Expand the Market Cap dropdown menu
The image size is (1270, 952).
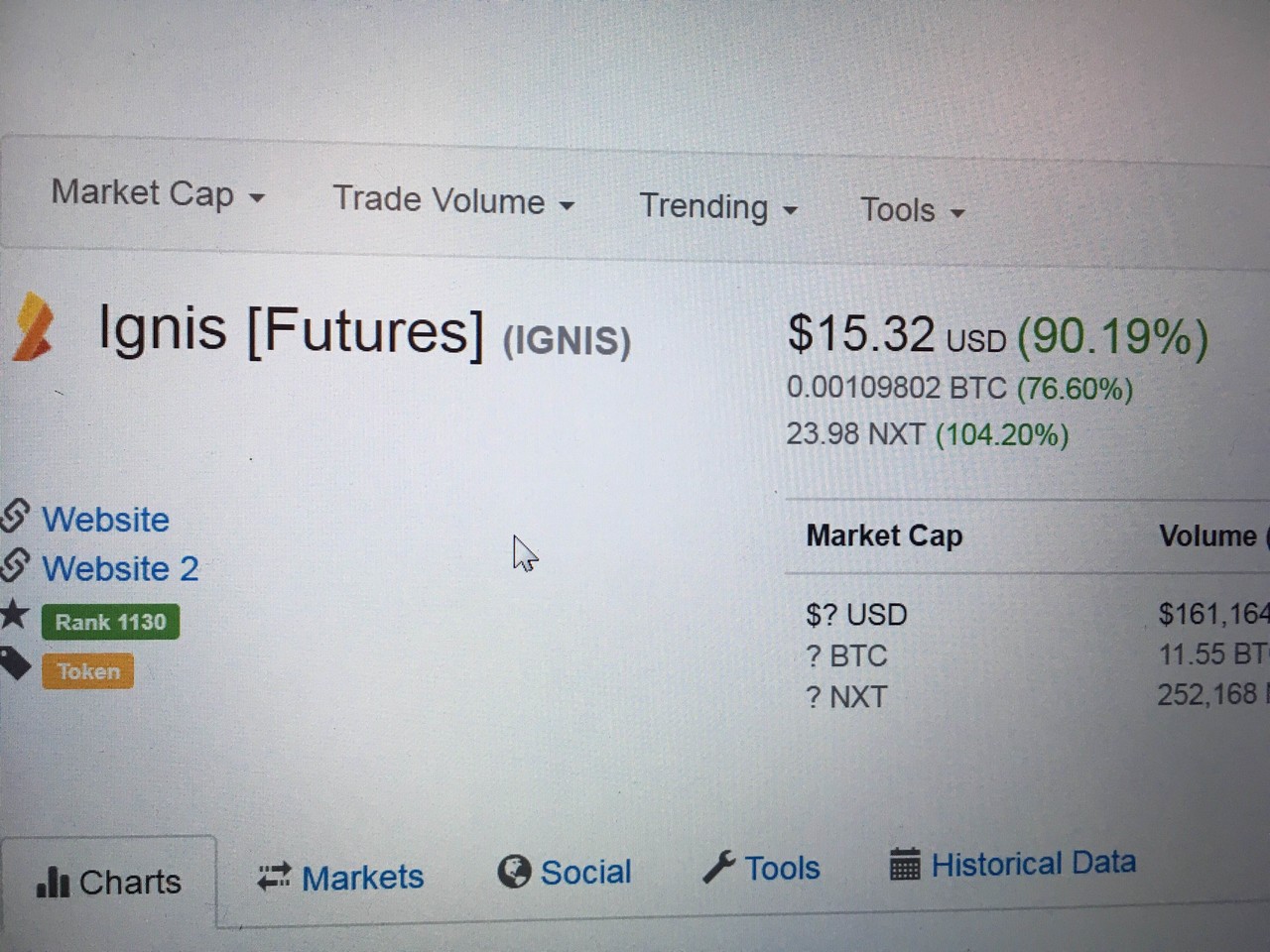(x=158, y=194)
